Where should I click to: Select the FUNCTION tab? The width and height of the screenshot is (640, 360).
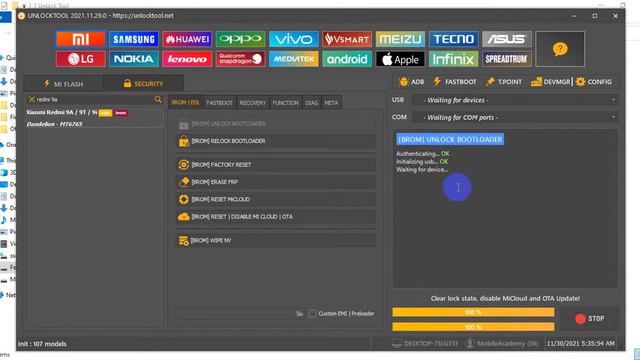286,102
